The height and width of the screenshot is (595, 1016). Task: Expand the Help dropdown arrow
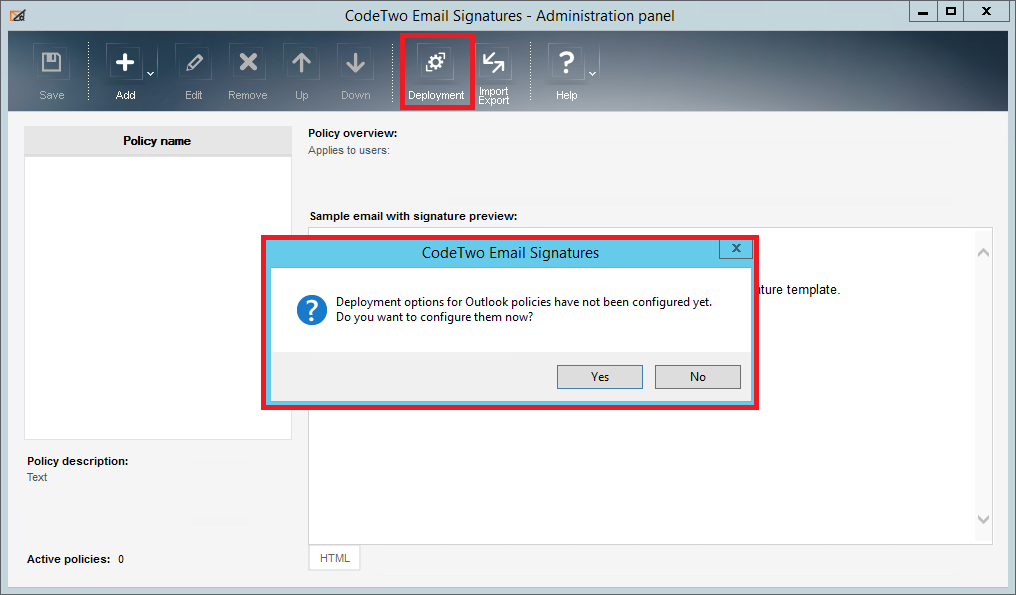592,74
